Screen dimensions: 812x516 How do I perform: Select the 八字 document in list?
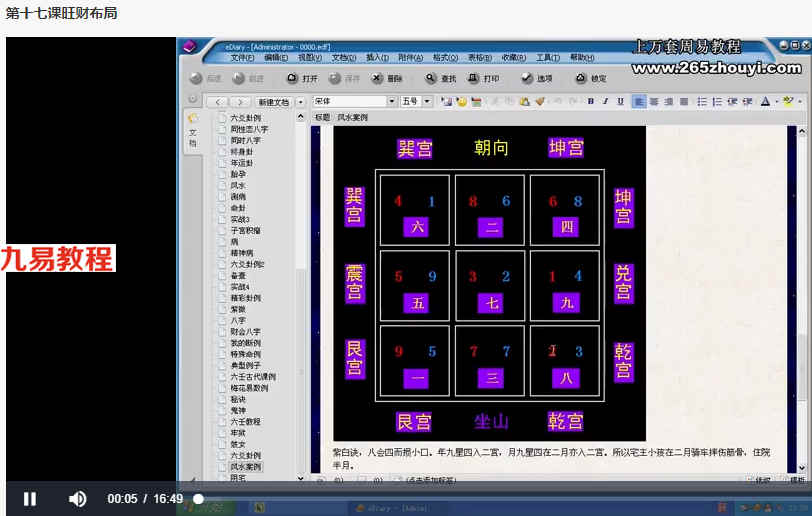(x=238, y=321)
